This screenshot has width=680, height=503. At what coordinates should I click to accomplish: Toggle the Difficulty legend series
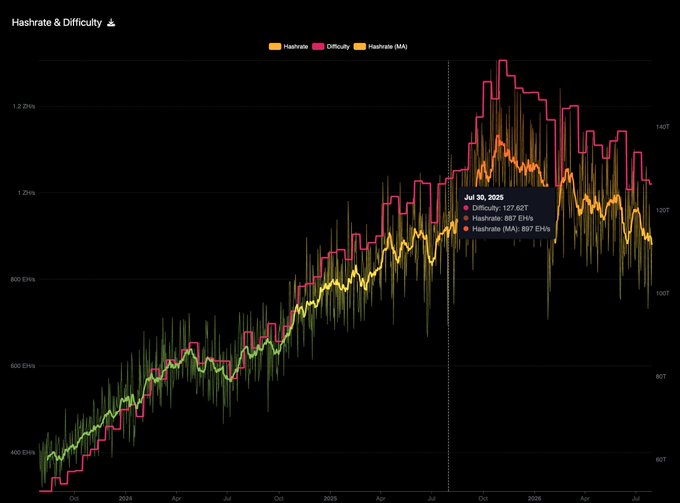click(x=331, y=46)
